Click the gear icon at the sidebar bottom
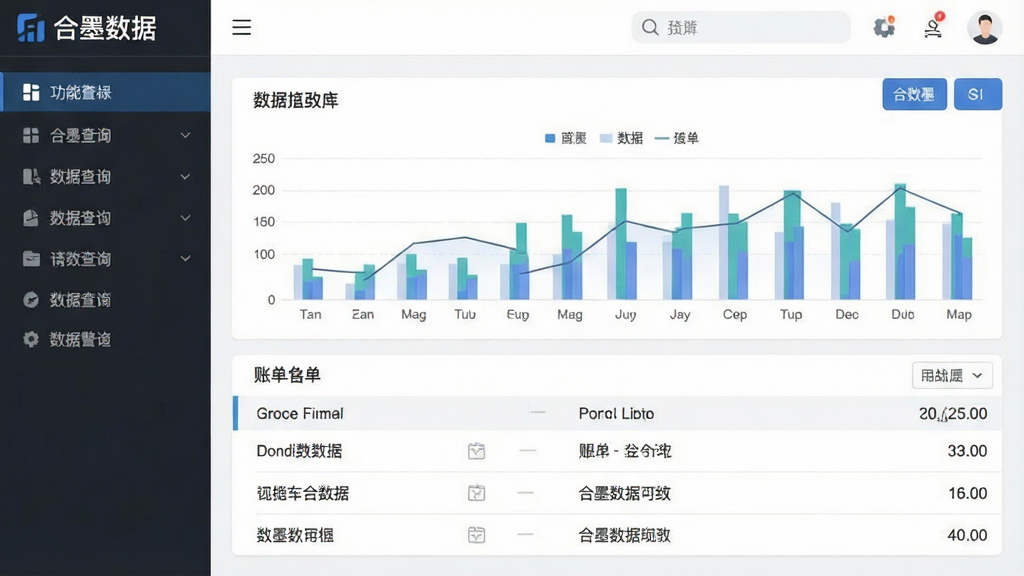The width and height of the screenshot is (1024, 576). [x=31, y=340]
